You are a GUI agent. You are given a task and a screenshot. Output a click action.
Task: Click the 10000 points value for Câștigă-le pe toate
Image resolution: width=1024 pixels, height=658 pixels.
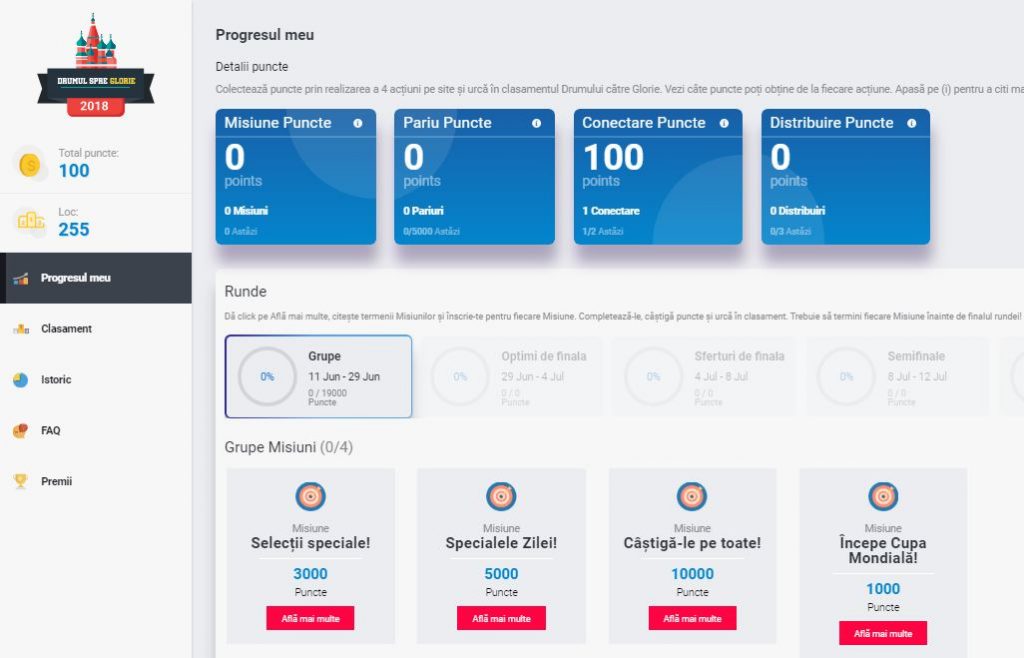(692, 574)
